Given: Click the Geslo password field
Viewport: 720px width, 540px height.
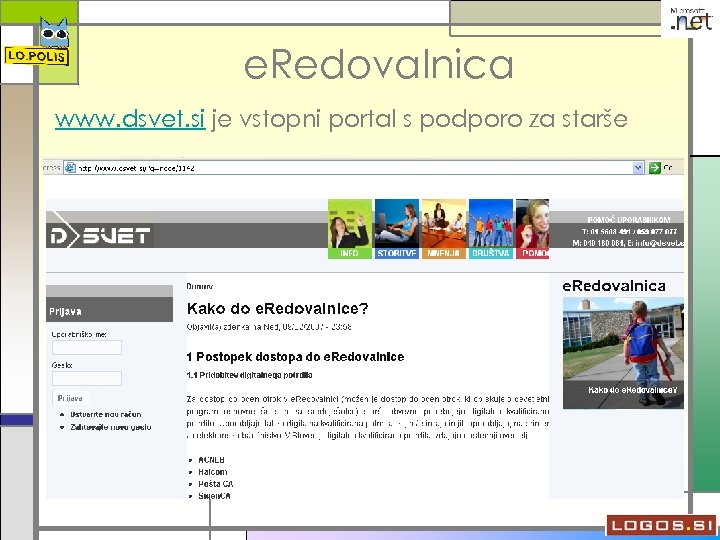Looking at the screenshot, I should 87,378.
